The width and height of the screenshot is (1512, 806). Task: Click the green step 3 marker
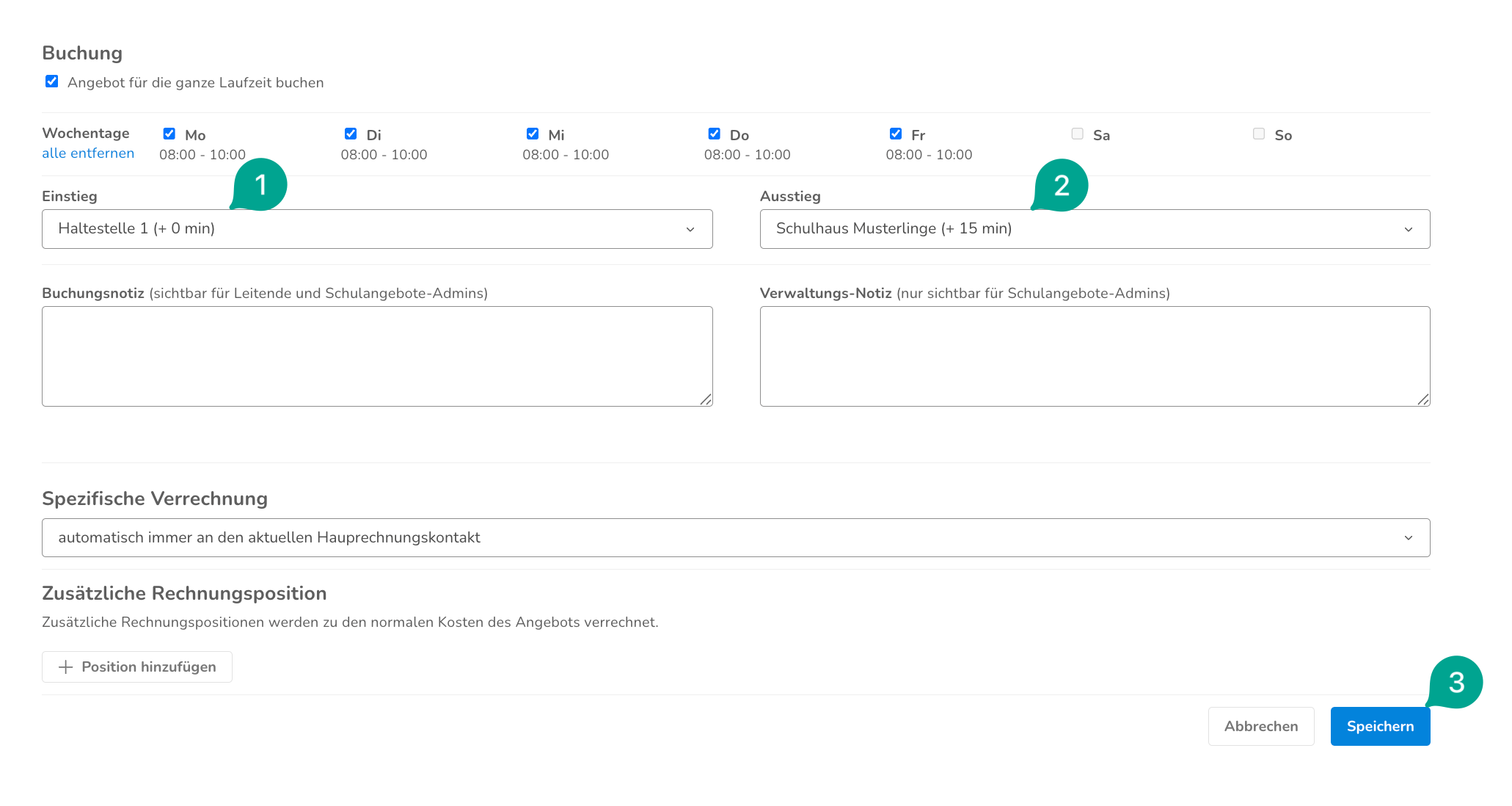coord(1456,683)
